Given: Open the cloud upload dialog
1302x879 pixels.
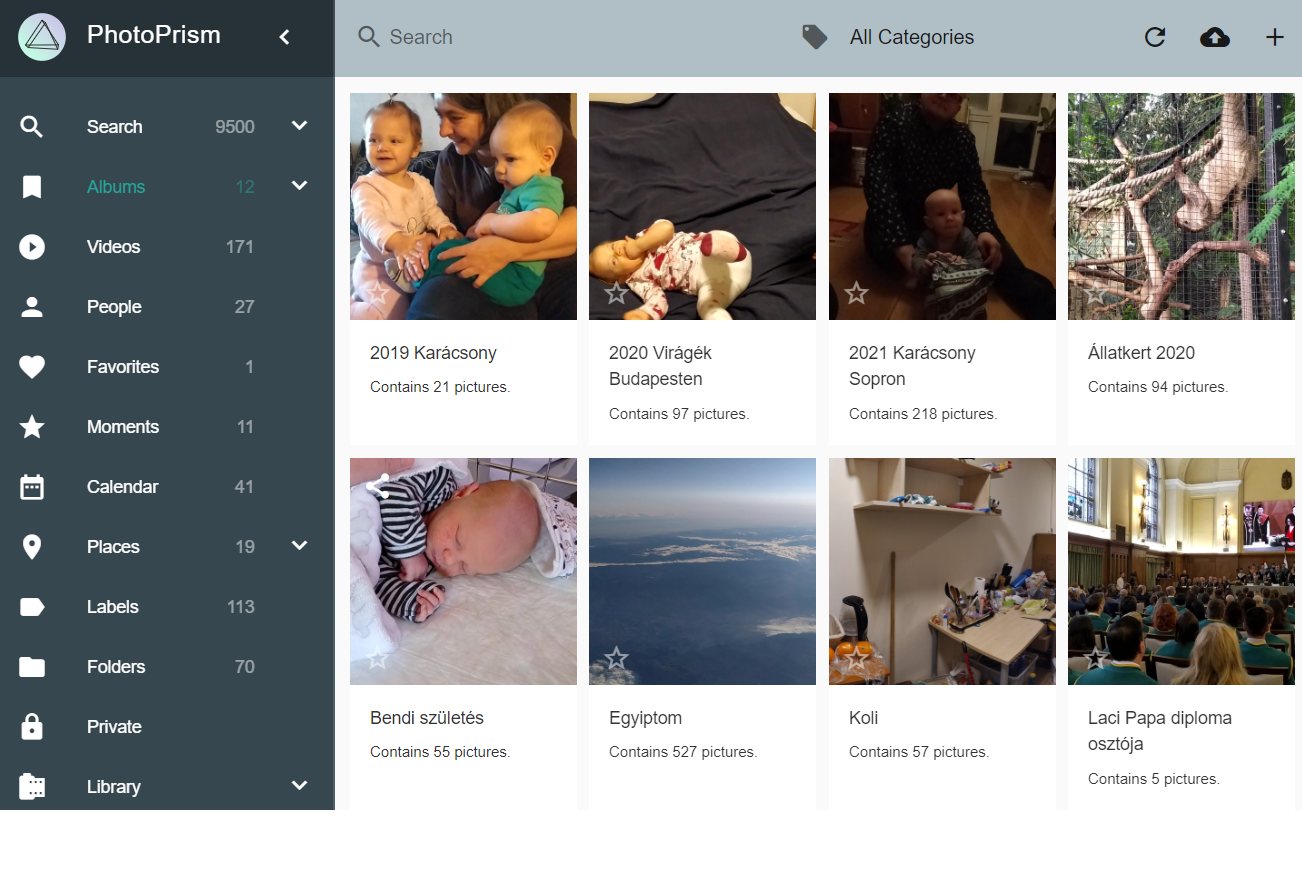Looking at the screenshot, I should coord(1214,37).
